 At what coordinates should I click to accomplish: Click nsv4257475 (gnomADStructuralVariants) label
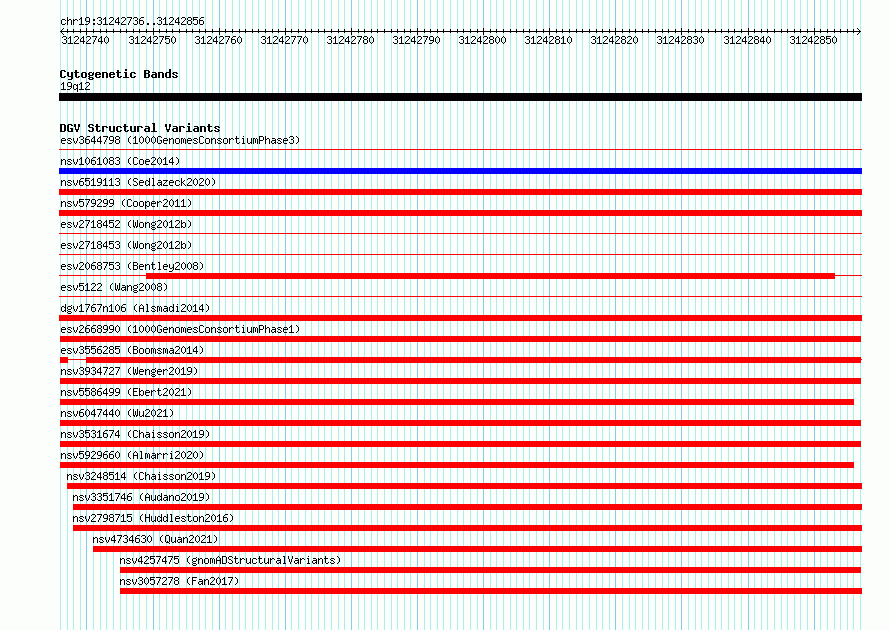pyautogui.click(x=230, y=560)
